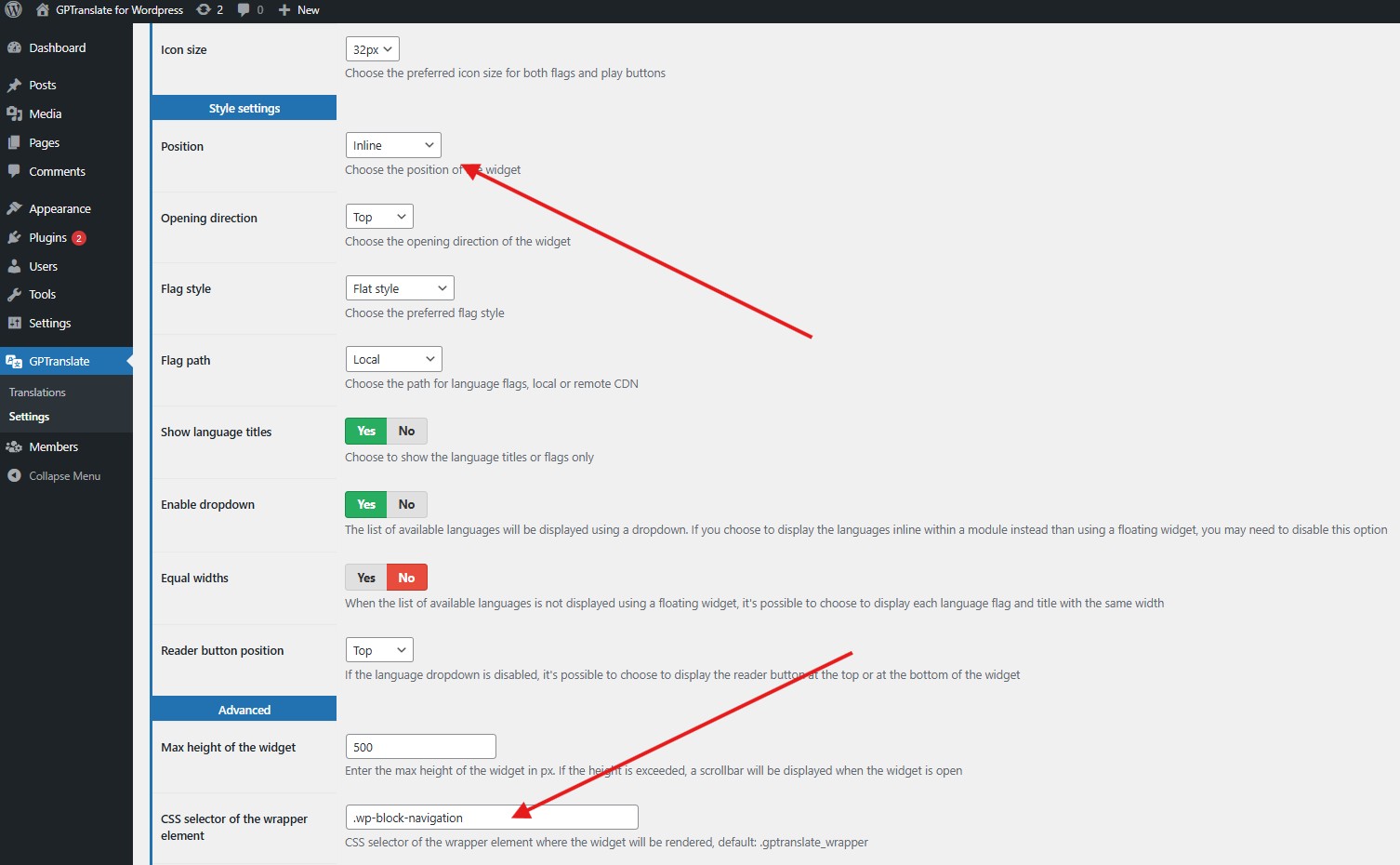Open the Flag style dropdown

[400, 288]
